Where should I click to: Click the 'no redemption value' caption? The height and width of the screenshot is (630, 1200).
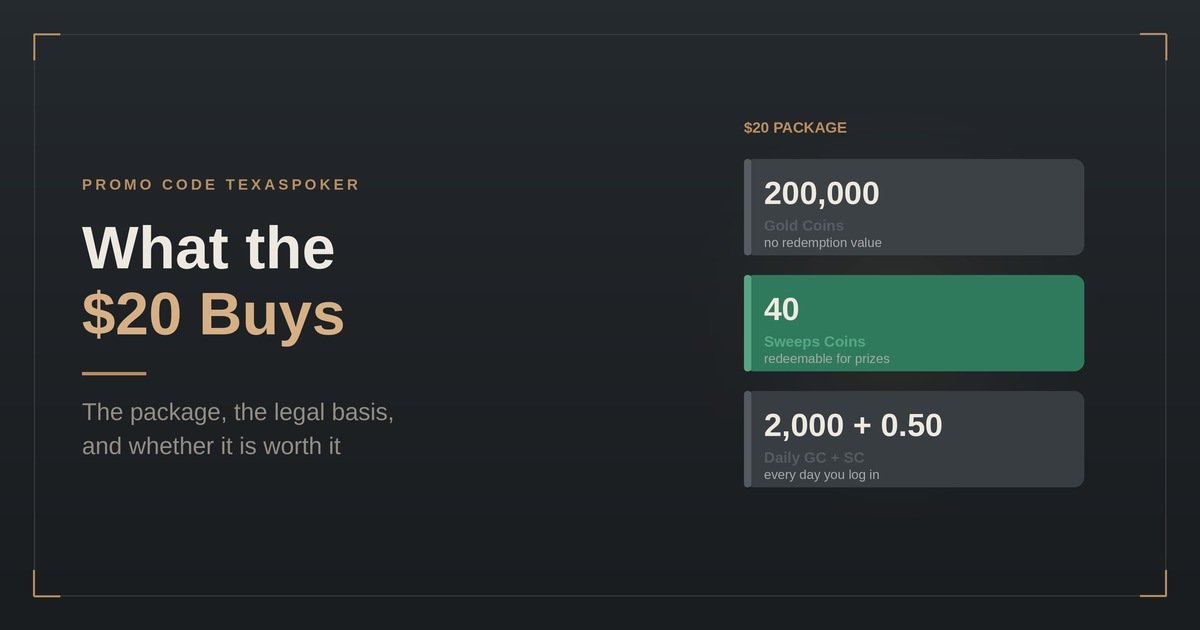823,243
